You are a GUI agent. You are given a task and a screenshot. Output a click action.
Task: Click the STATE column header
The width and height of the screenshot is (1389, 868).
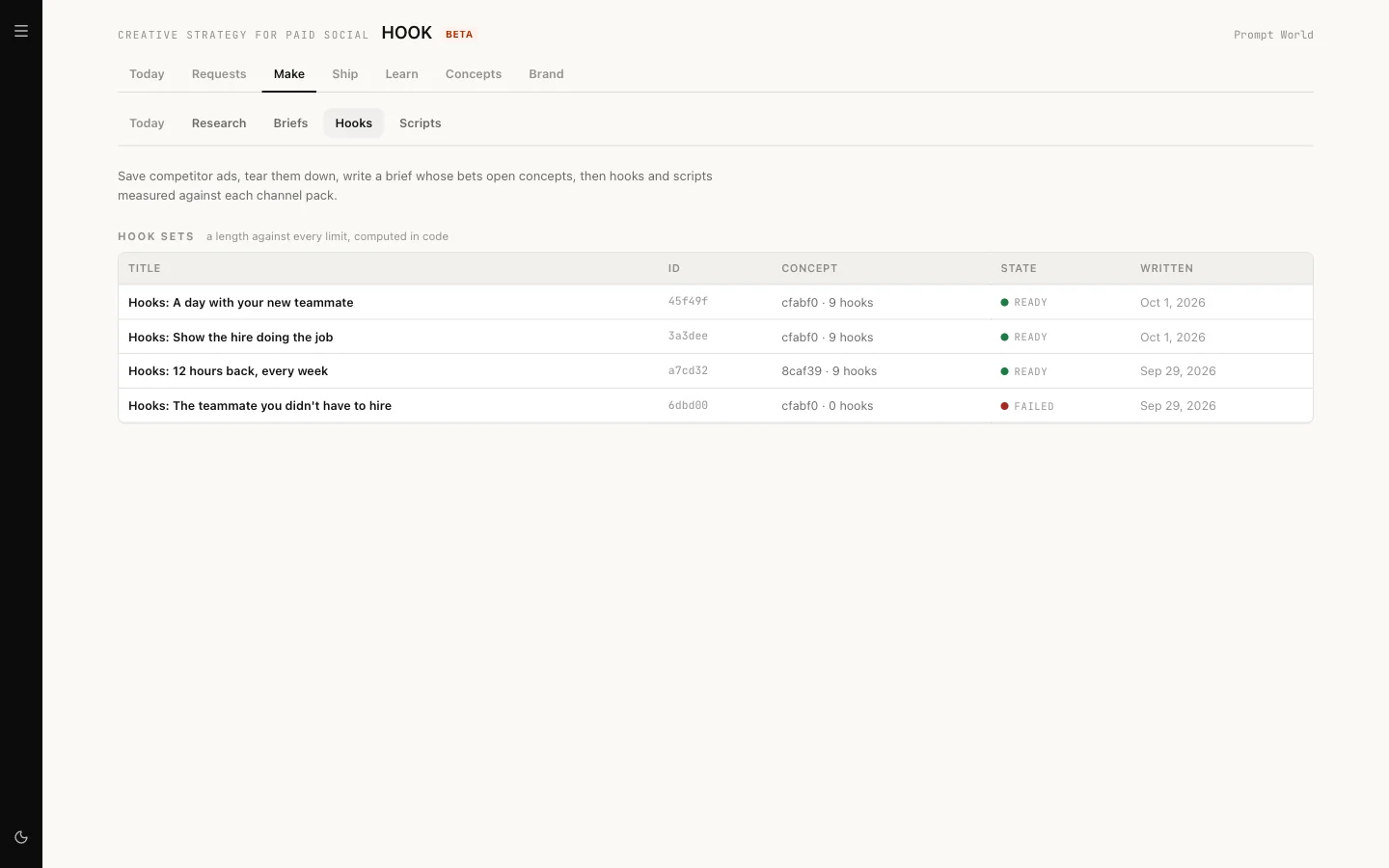click(x=1019, y=268)
